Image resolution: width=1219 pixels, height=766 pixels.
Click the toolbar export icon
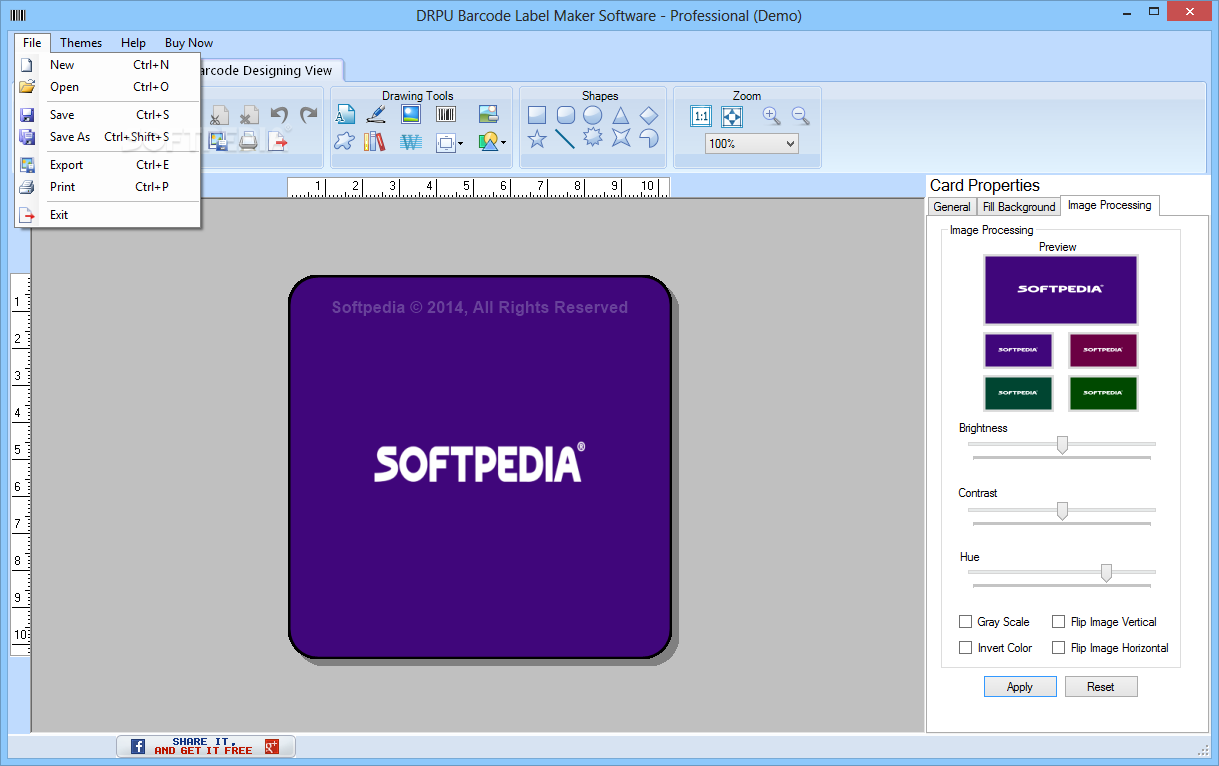tap(278, 141)
